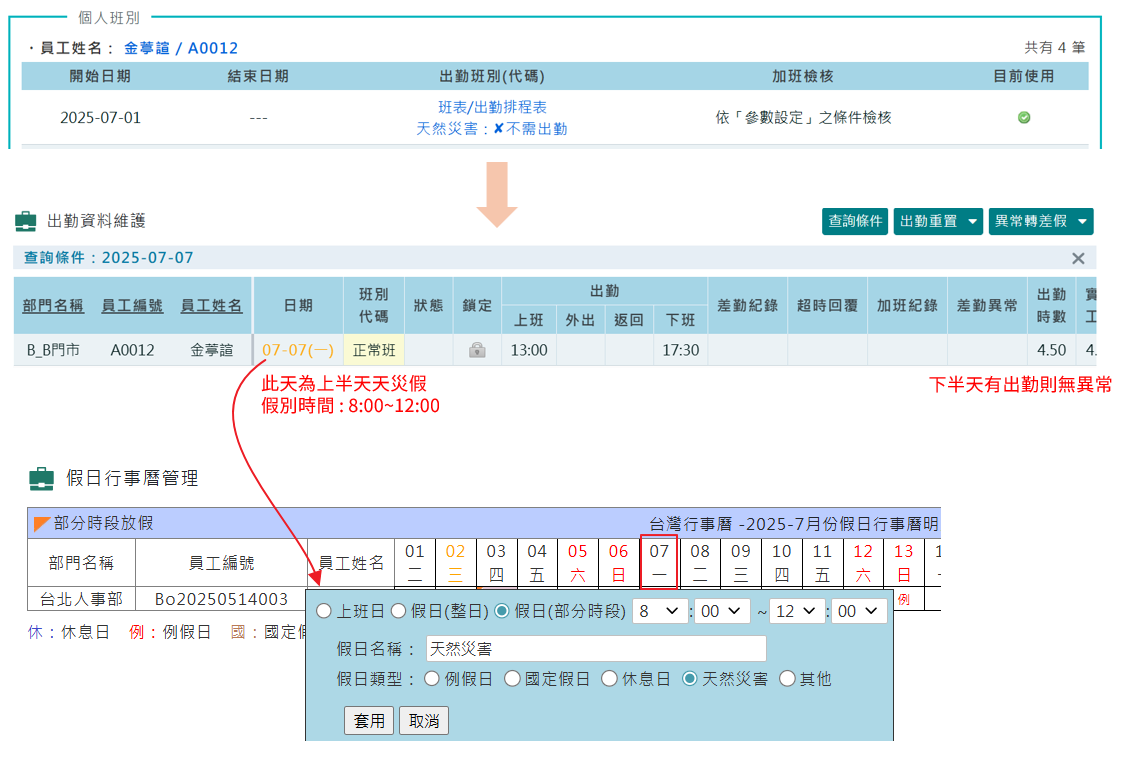This screenshot has width=1133, height=763.
Task: Click the briefcase icon beside 假日行事曆管理
Action: [x=41, y=478]
